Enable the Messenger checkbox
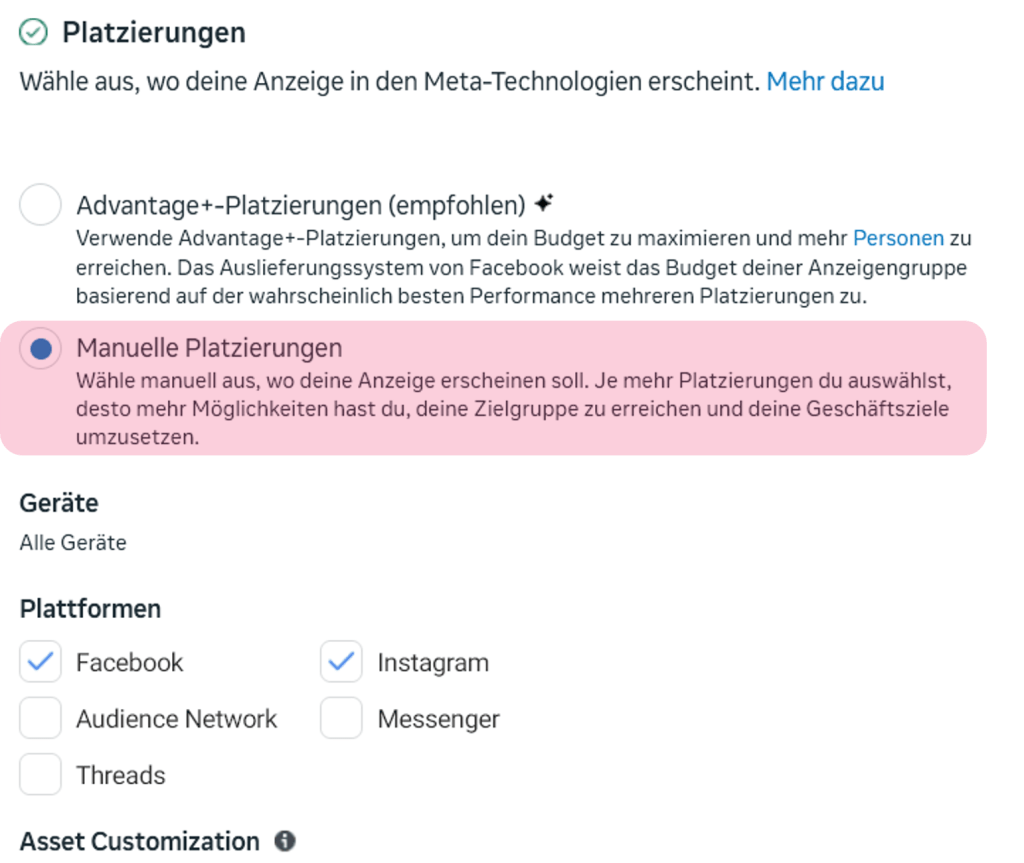 [x=341, y=718]
